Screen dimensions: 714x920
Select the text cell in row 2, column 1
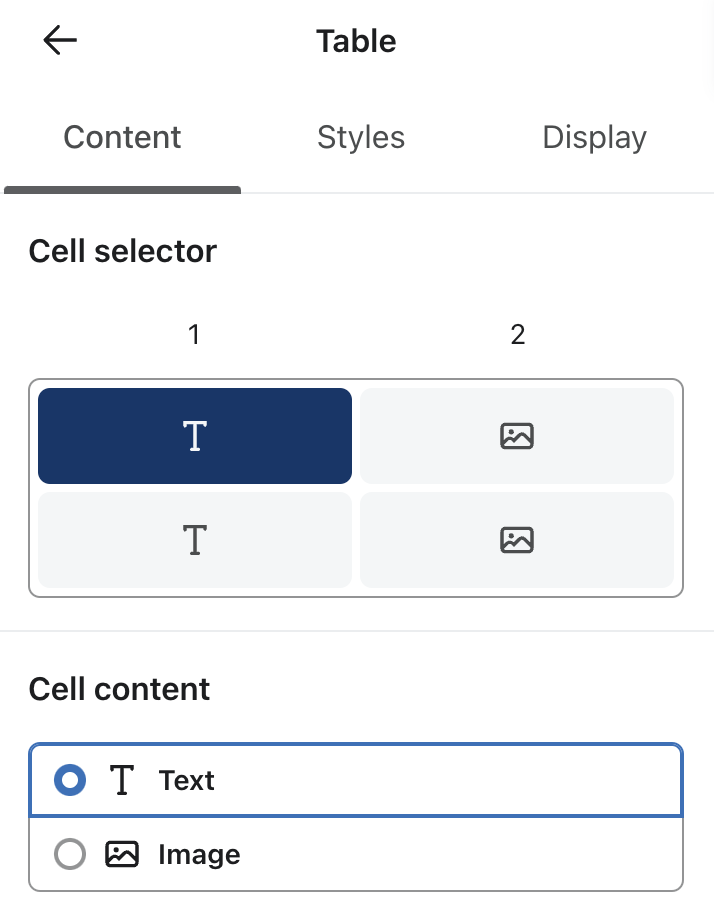pyautogui.click(x=194, y=540)
